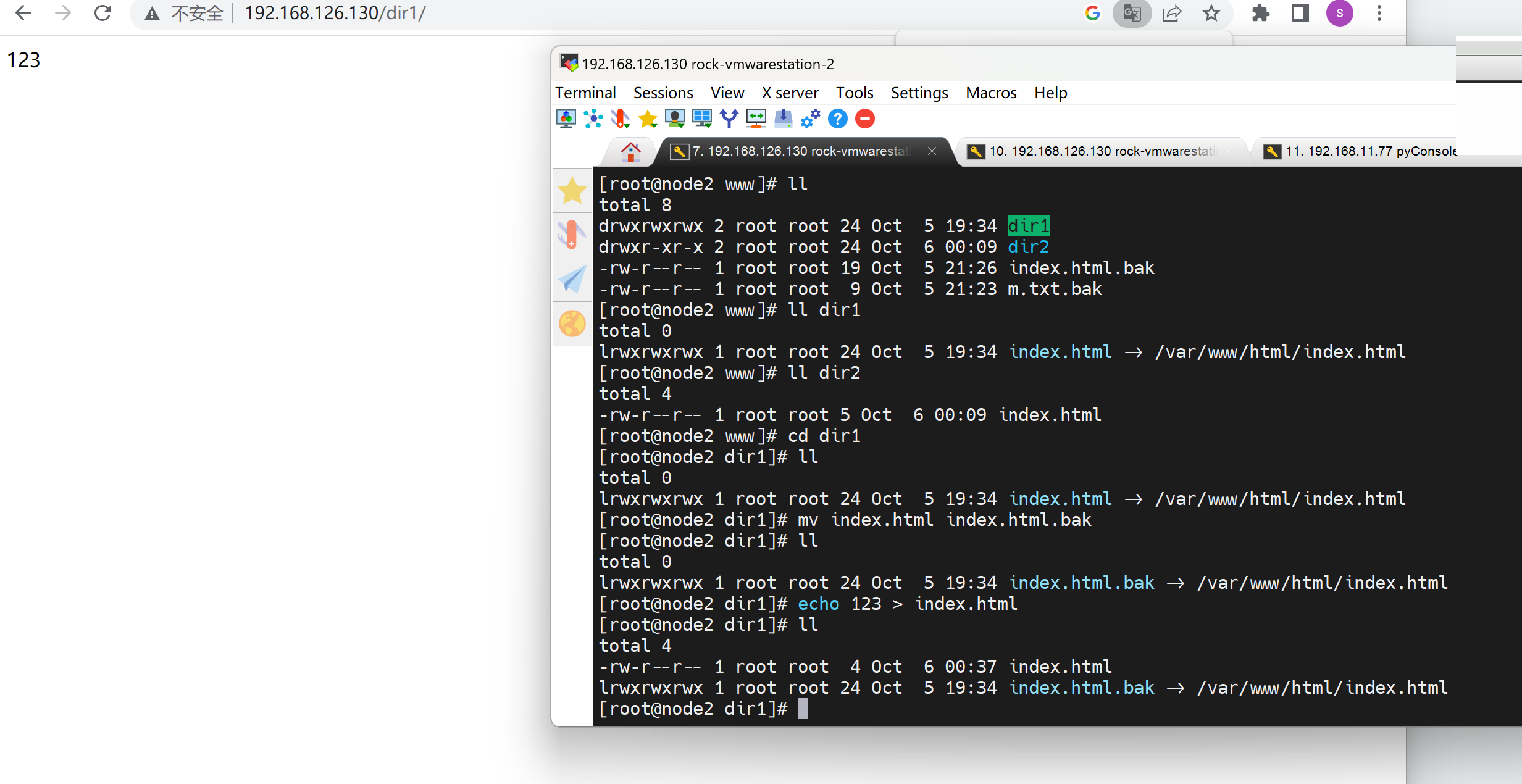The height and width of the screenshot is (784, 1522).
Task: Open the orange globe Sftp sidebar tab
Action: click(x=572, y=323)
